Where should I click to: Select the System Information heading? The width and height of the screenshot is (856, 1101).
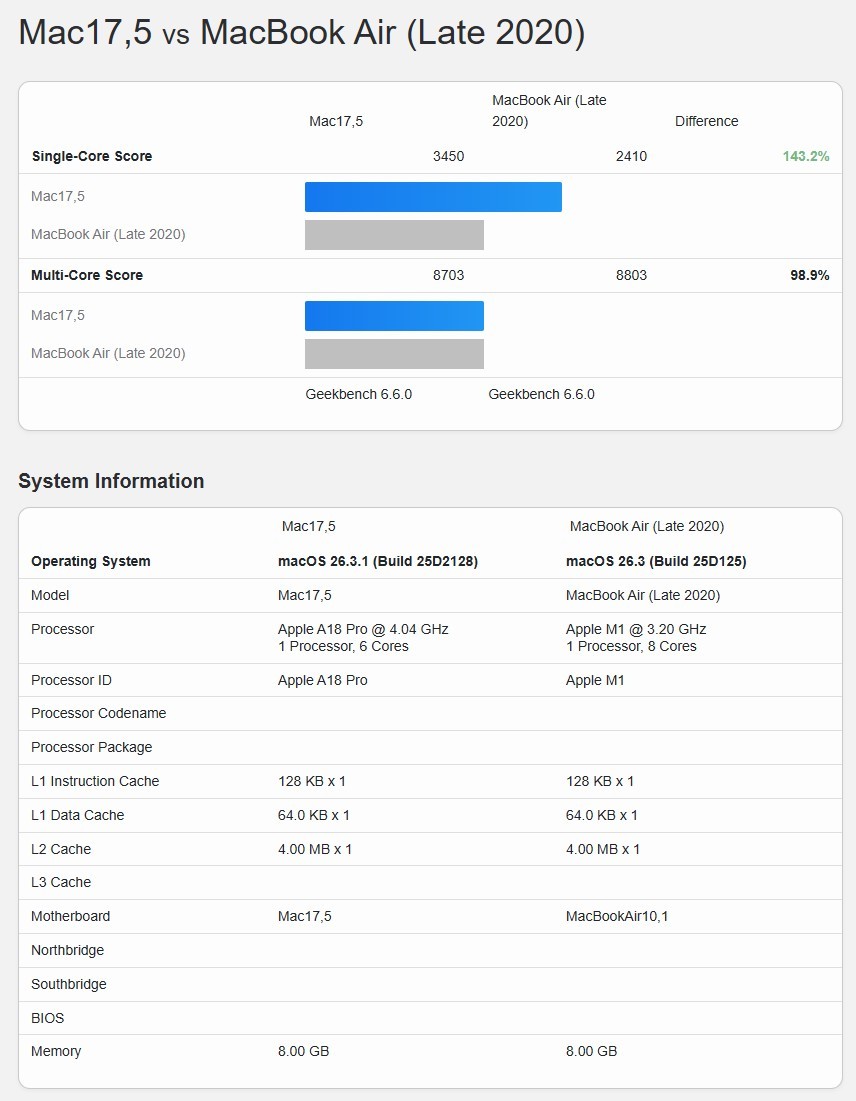click(111, 481)
